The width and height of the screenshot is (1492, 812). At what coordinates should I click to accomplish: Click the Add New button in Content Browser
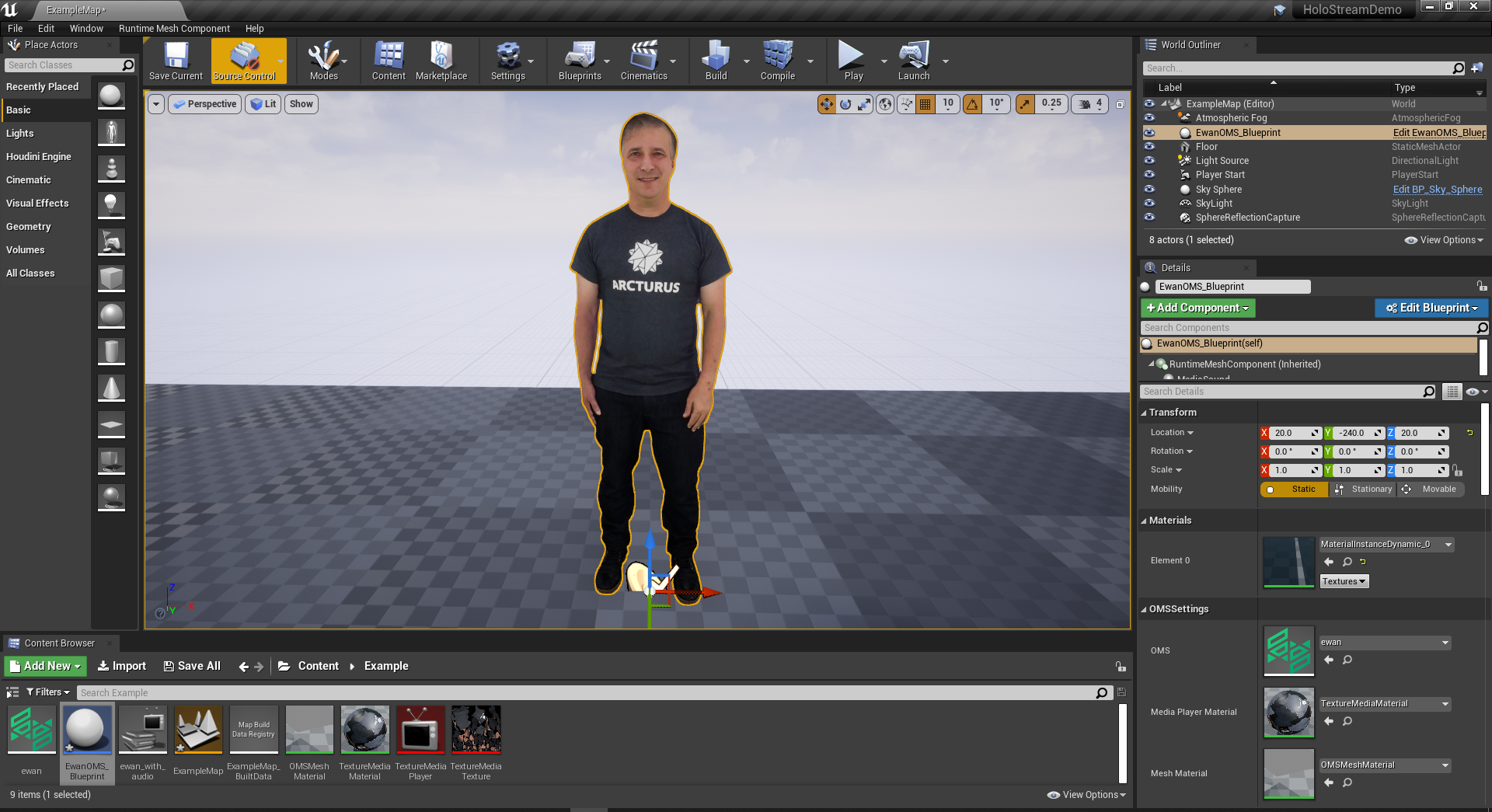(45, 667)
